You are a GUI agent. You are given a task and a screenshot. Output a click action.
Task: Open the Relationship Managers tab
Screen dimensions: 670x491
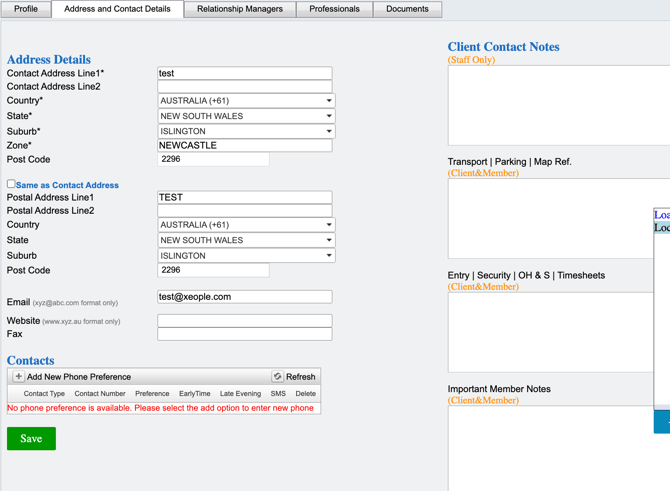pyautogui.click(x=240, y=9)
